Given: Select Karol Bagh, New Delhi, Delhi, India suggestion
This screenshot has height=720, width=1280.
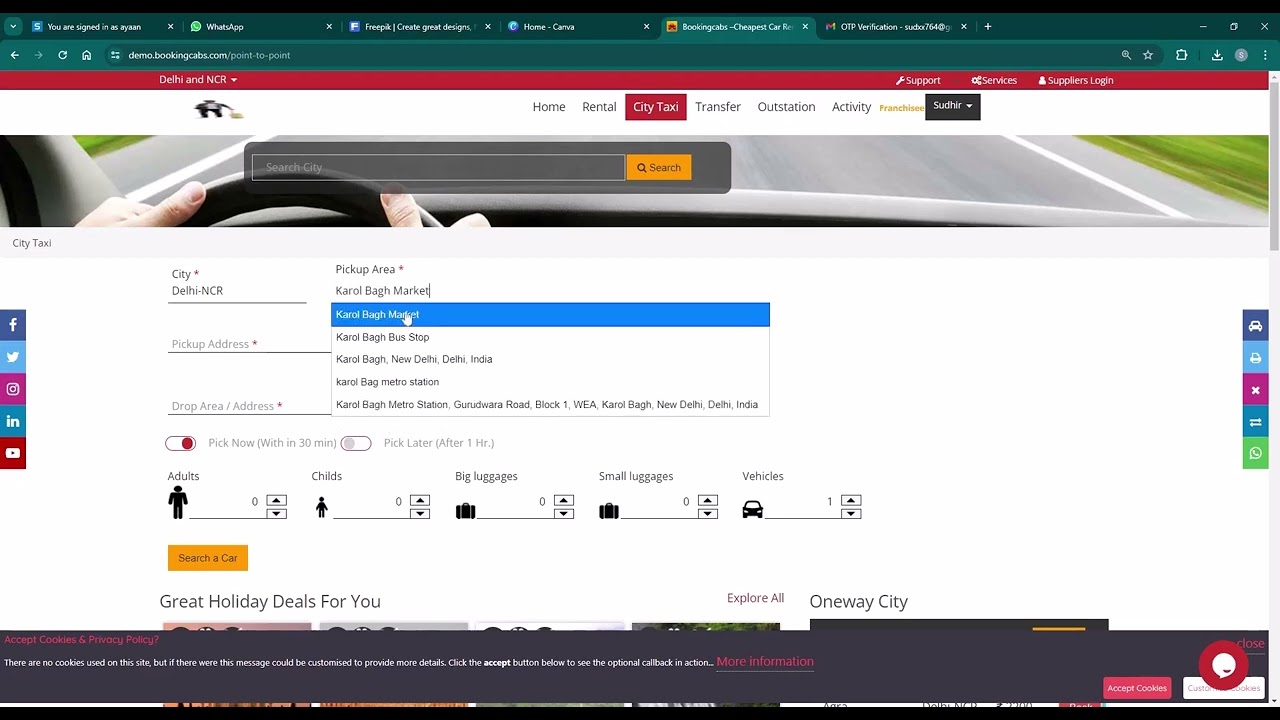Looking at the screenshot, I should [551, 359].
